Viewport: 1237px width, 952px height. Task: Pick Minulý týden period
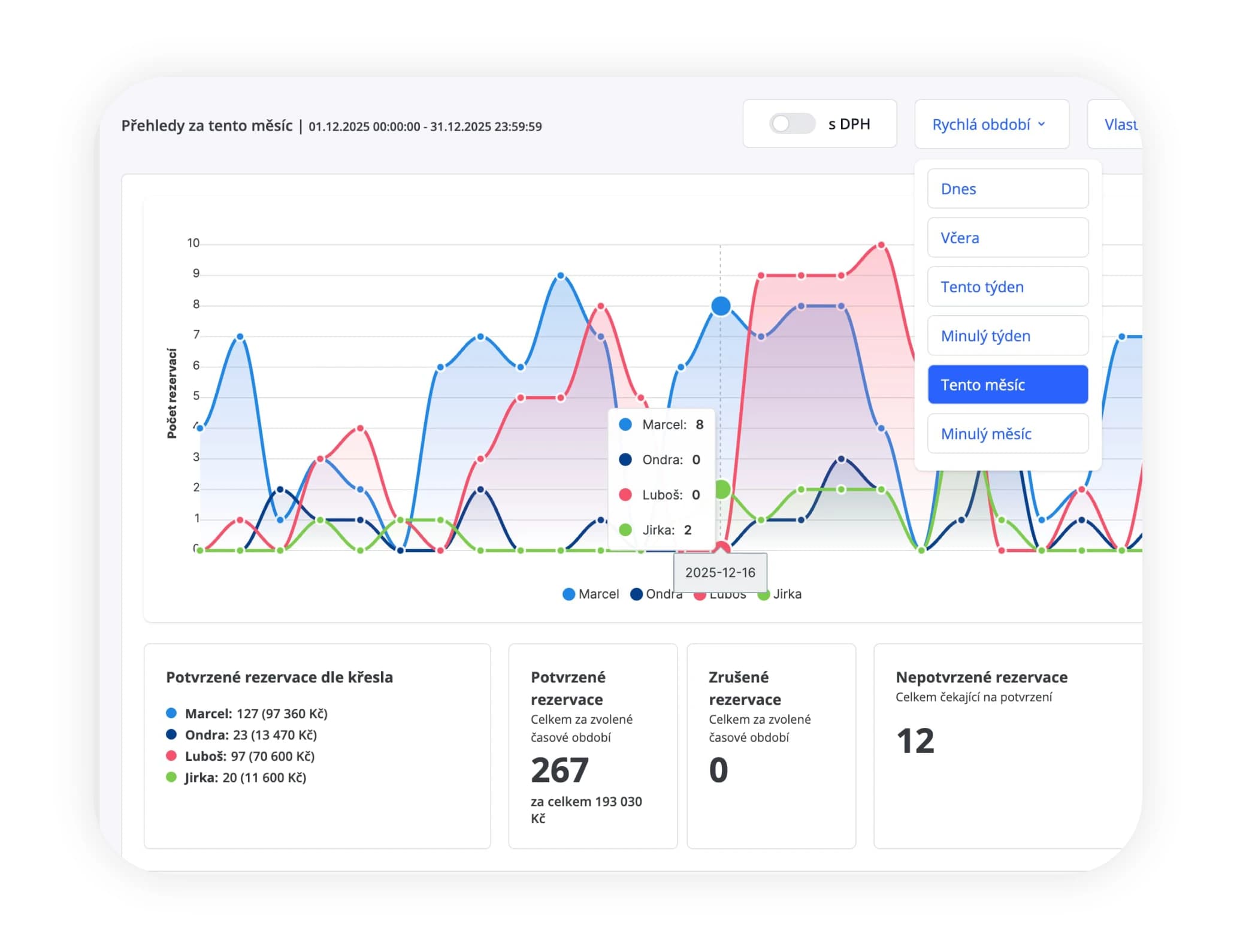(1008, 336)
